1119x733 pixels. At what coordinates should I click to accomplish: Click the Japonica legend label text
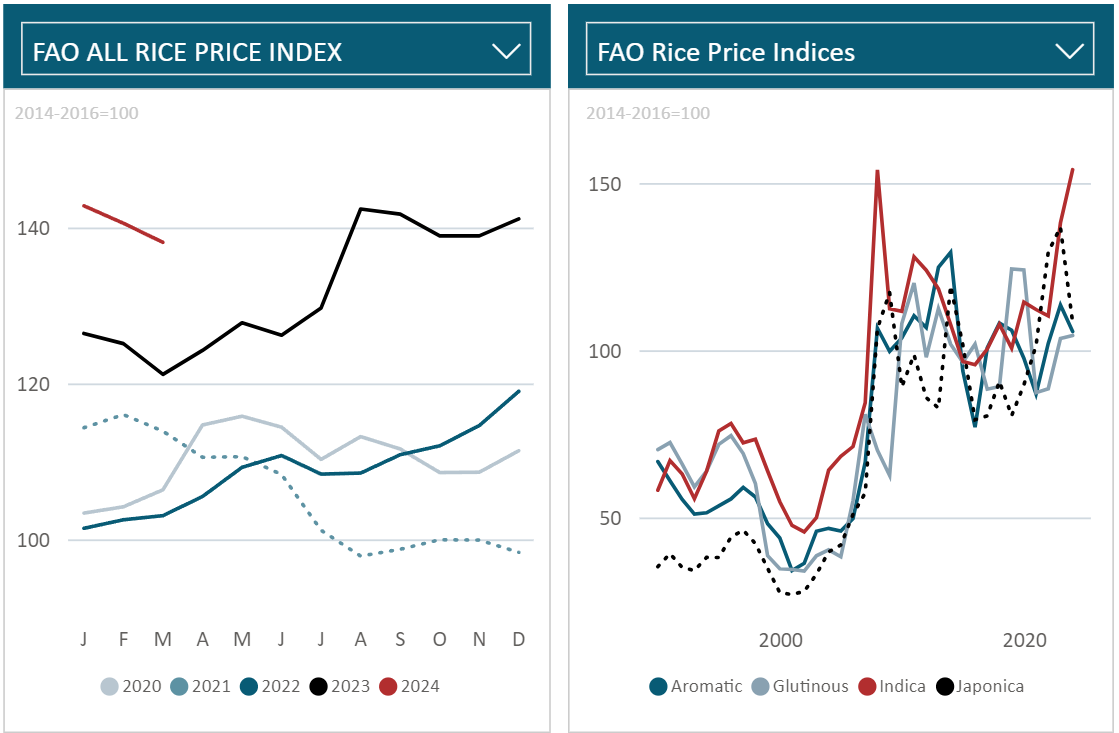click(x=989, y=686)
